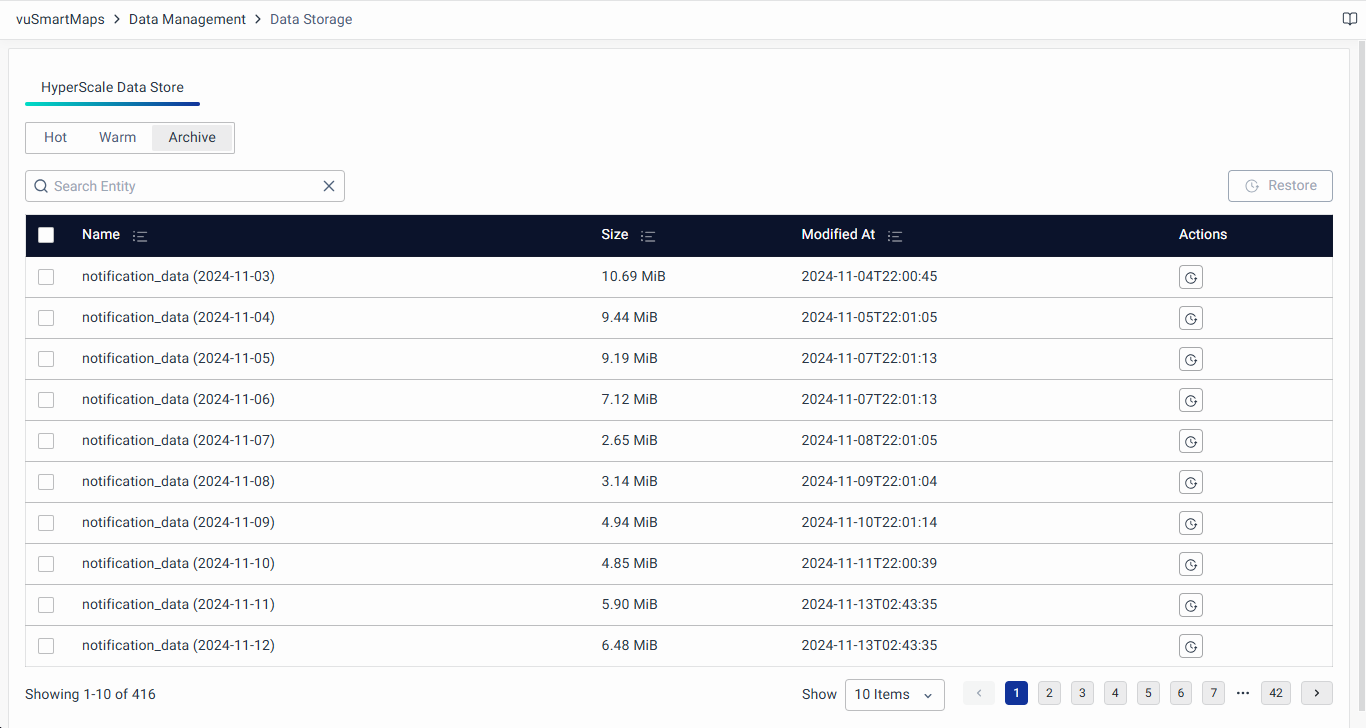Focus the Search Entity input field
This screenshot has width=1366, height=728.
coord(180,186)
